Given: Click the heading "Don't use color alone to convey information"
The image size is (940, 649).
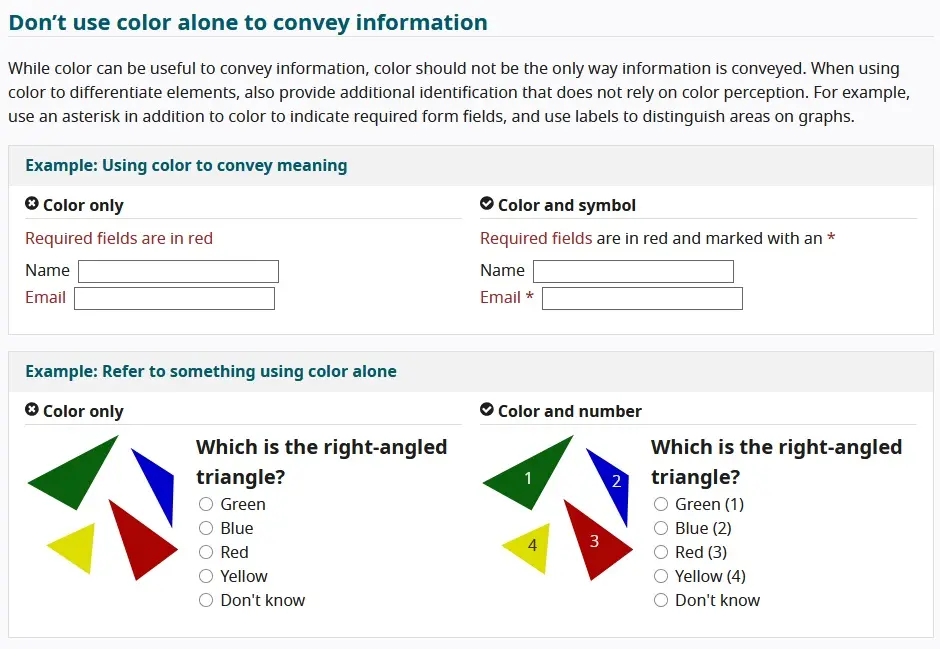Looking at the screenshot, I should [247, 22].
